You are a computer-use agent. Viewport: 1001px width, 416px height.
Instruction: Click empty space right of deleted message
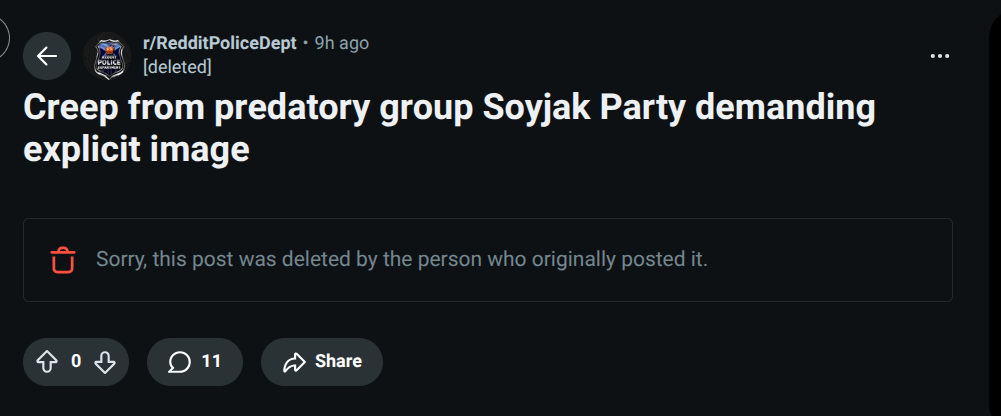(830, 260)
